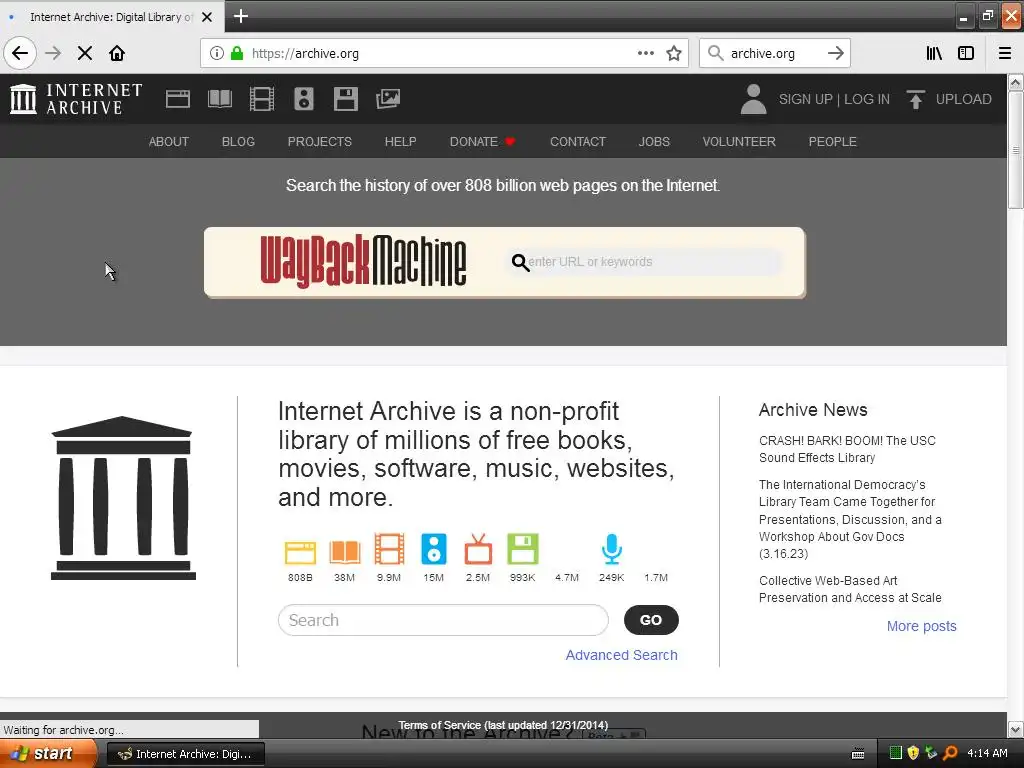Click SIGN UP link
Image resolution: width=1024 pixels, height=768 pixels.
tap(805, 99)
